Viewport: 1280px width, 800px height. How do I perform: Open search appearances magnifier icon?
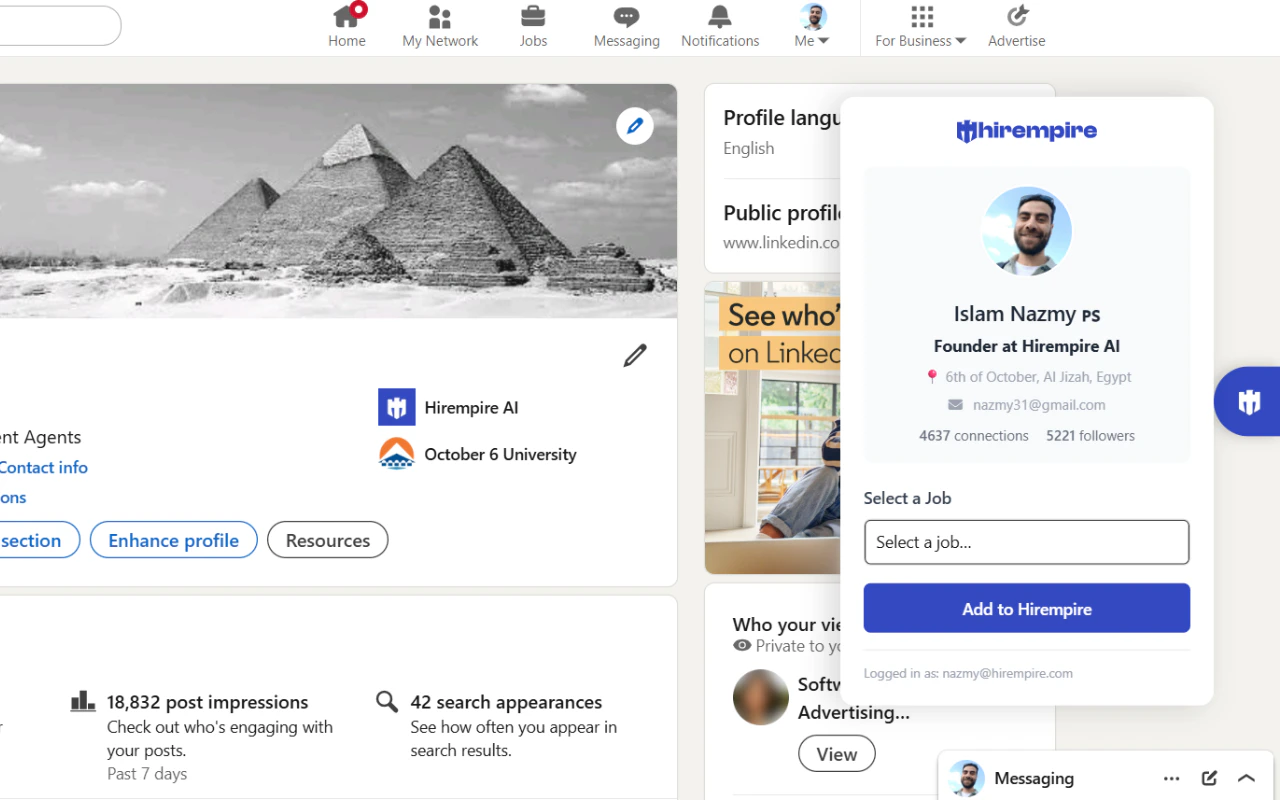pos(387,701)
